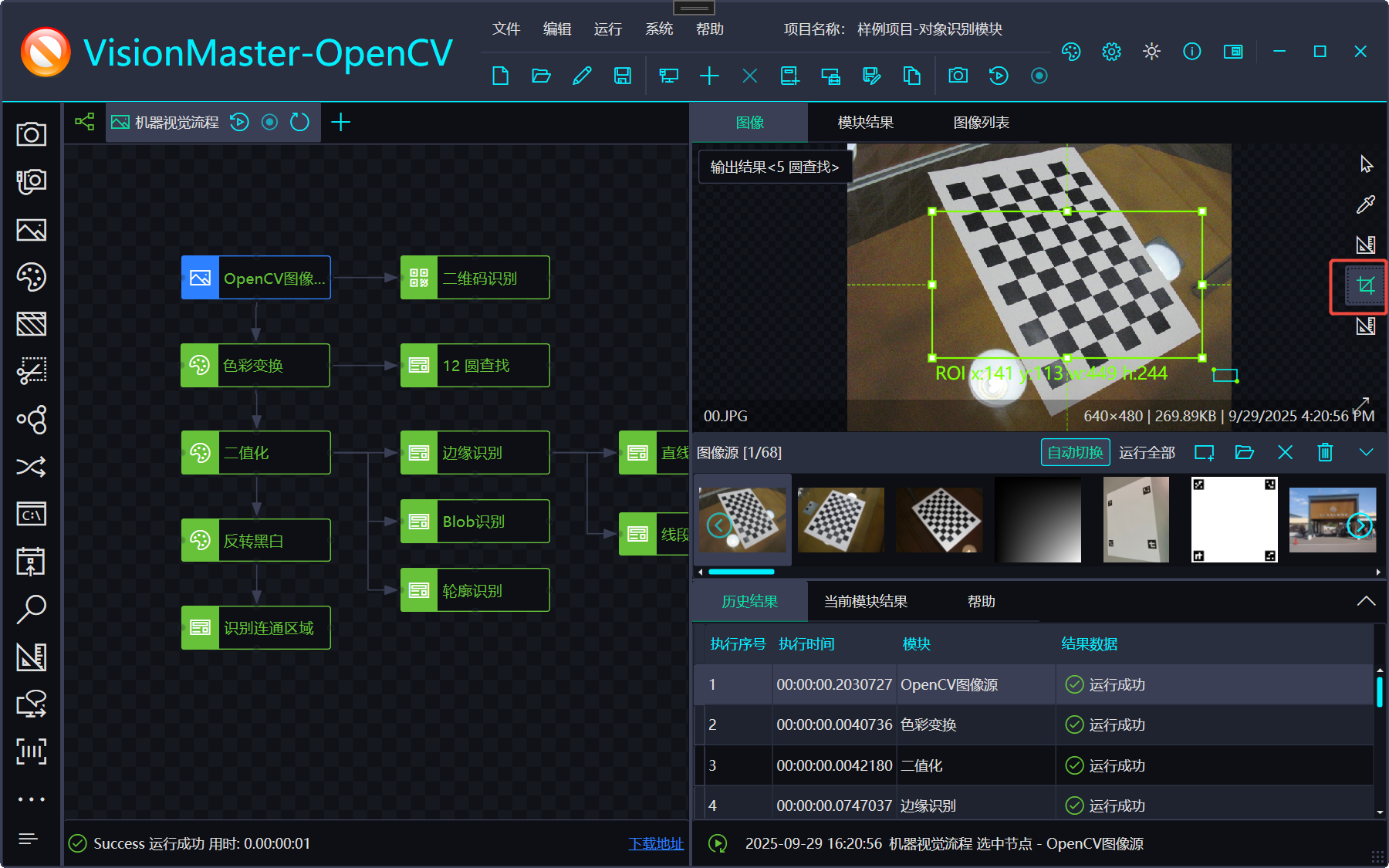Click the plus add icon in main toolbar
The height and width of the screenshot is (868, 1389).
pos(709,76)
